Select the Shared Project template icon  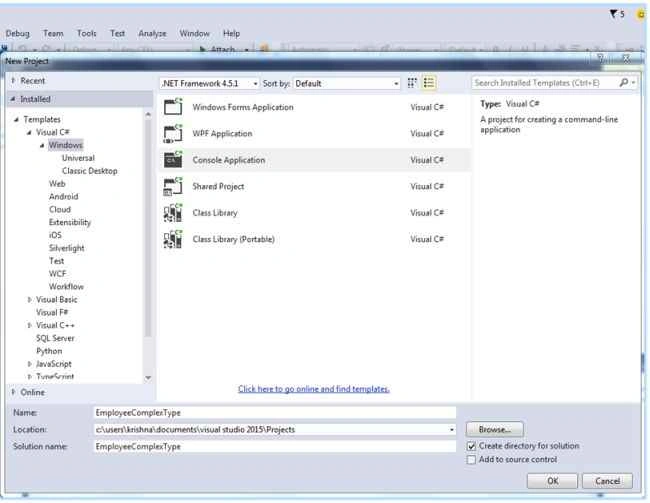pos(173,186)
